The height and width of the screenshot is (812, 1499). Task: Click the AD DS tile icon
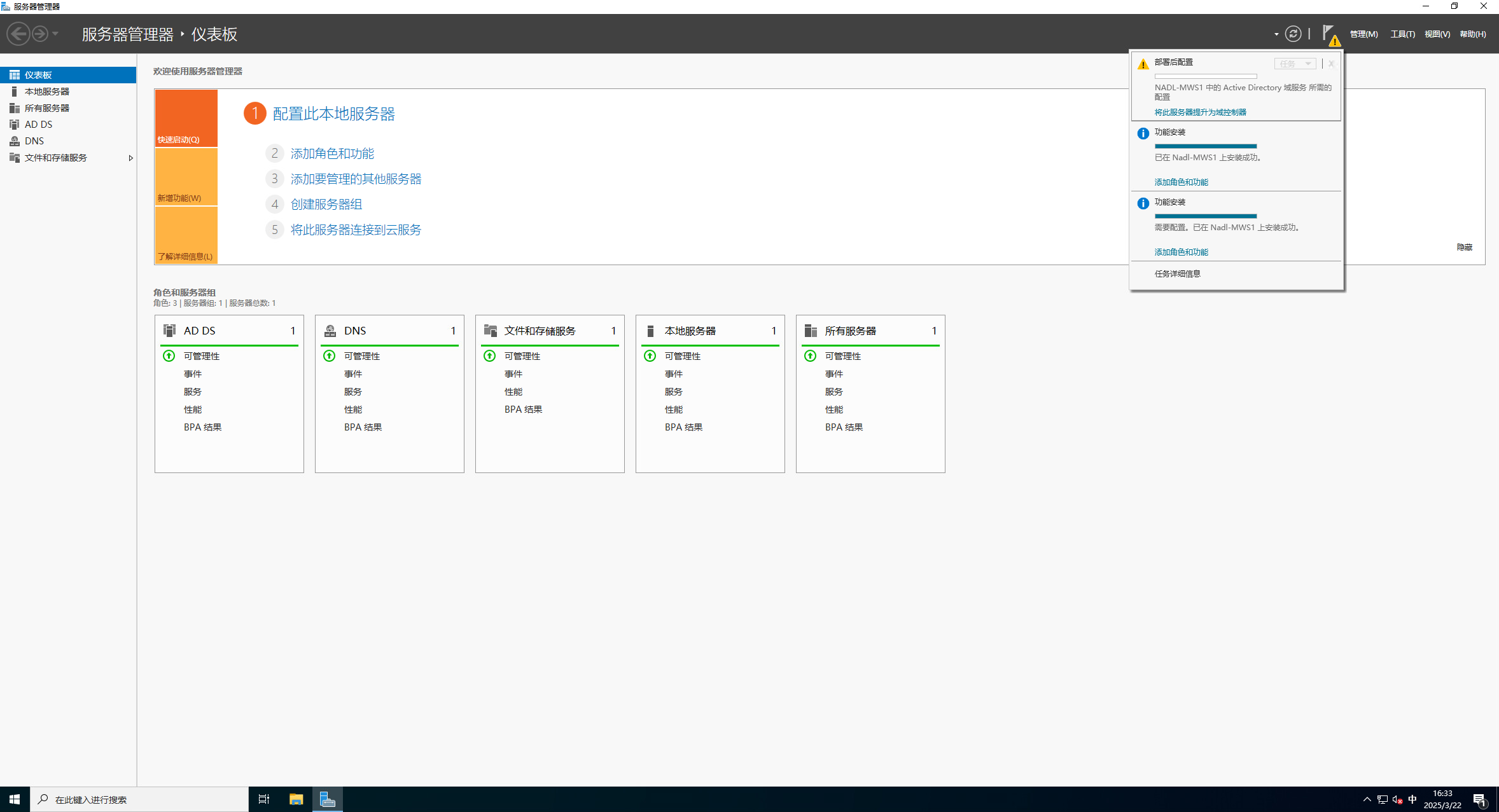169,331
